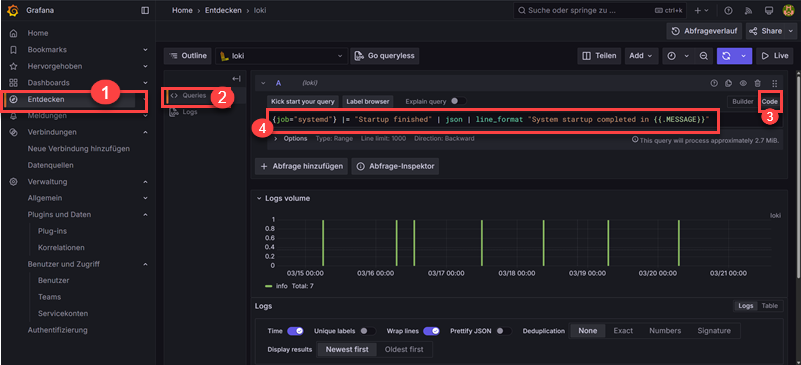Select None deduplication option
Viewport: 801px width, 365px height.
(587, 331)
